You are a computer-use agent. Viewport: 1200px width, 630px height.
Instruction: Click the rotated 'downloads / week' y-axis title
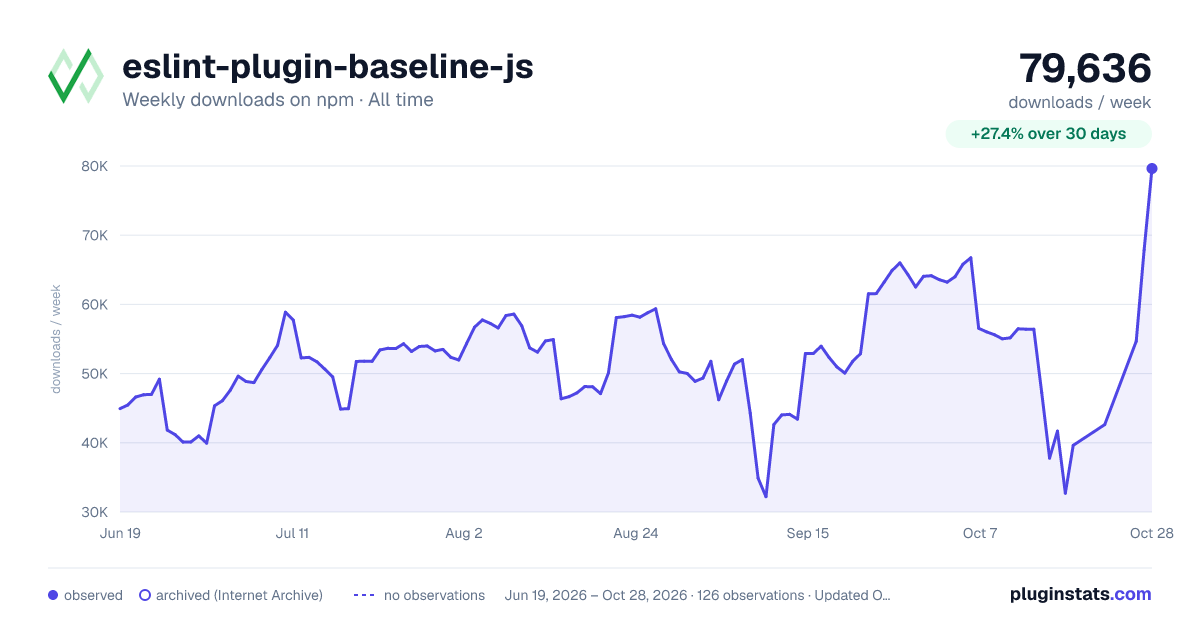56,339
